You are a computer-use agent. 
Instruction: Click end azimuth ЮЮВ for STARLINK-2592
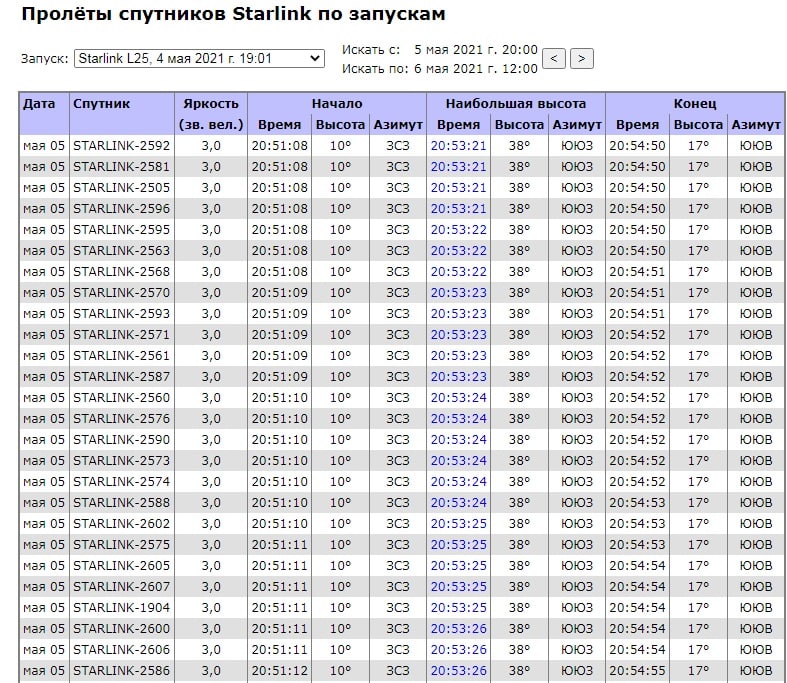coord(756,146)
